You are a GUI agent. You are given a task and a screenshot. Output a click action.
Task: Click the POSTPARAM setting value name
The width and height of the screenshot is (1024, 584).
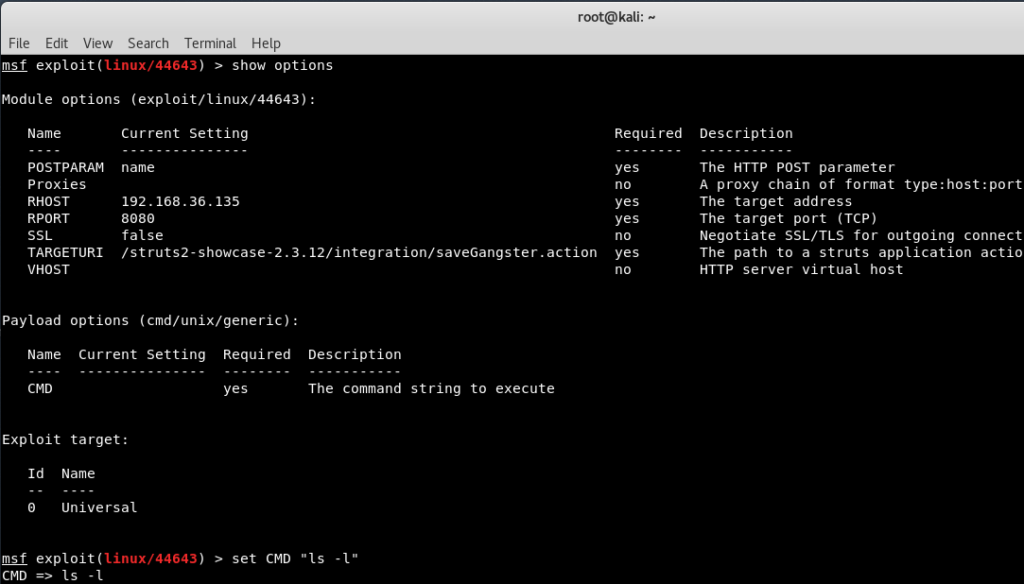(x=138, y=167)
